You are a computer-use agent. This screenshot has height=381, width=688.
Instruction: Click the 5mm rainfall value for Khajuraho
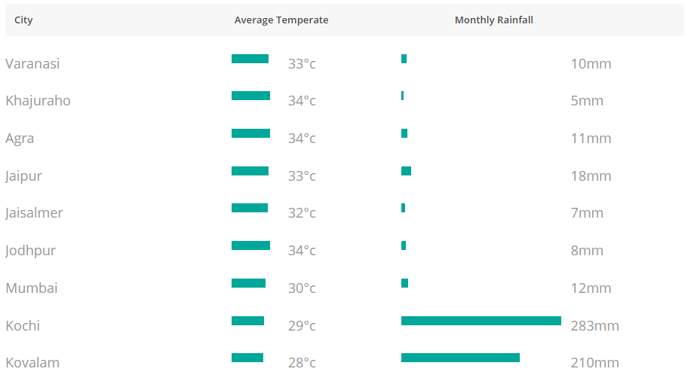587,101
